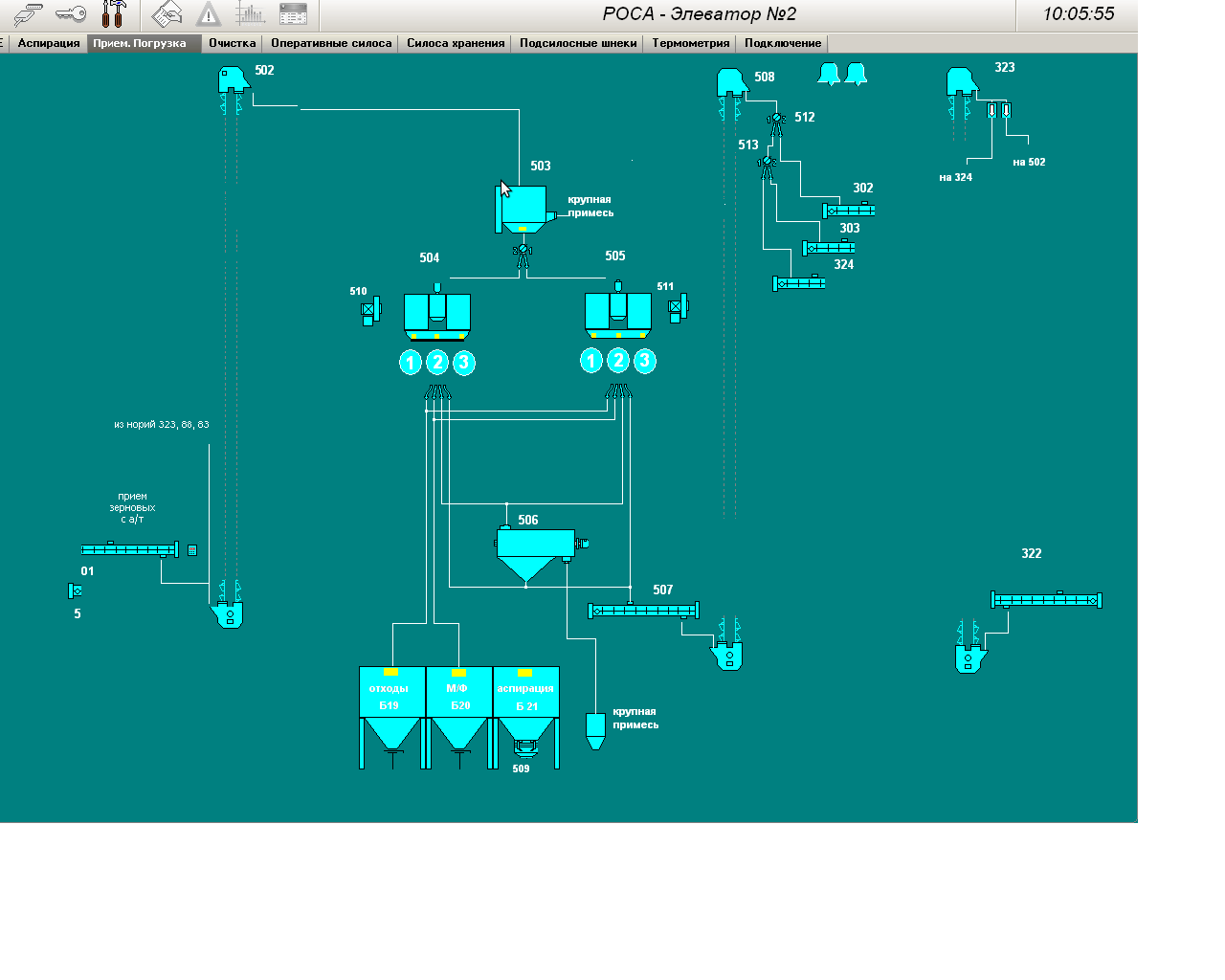Open the Термометрия tab
Screen dimensions: 1225x980
coord(690,43)
